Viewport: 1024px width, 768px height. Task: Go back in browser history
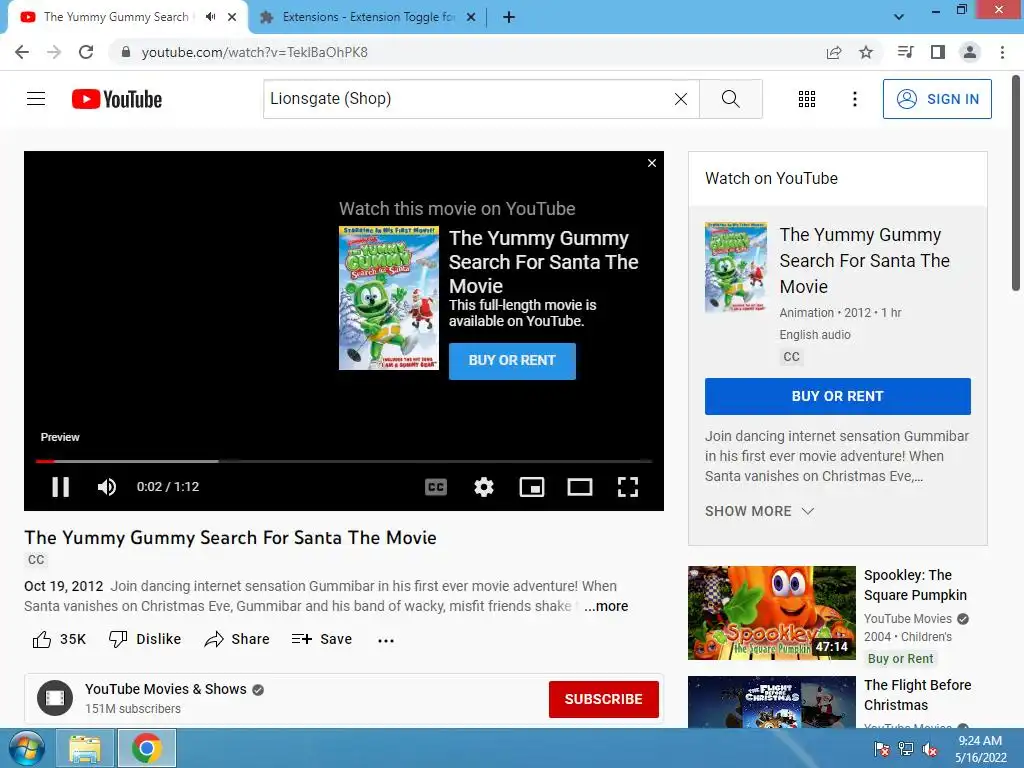click(22, 52)
